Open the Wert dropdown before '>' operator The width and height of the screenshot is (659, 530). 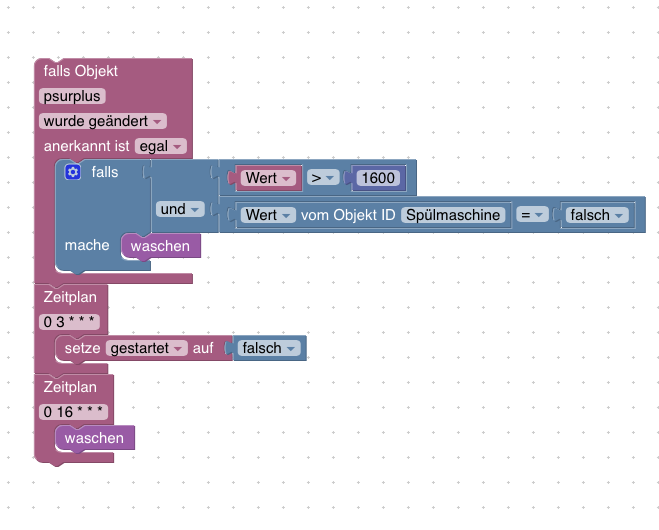pyautogui.click(x=269, y=178)
